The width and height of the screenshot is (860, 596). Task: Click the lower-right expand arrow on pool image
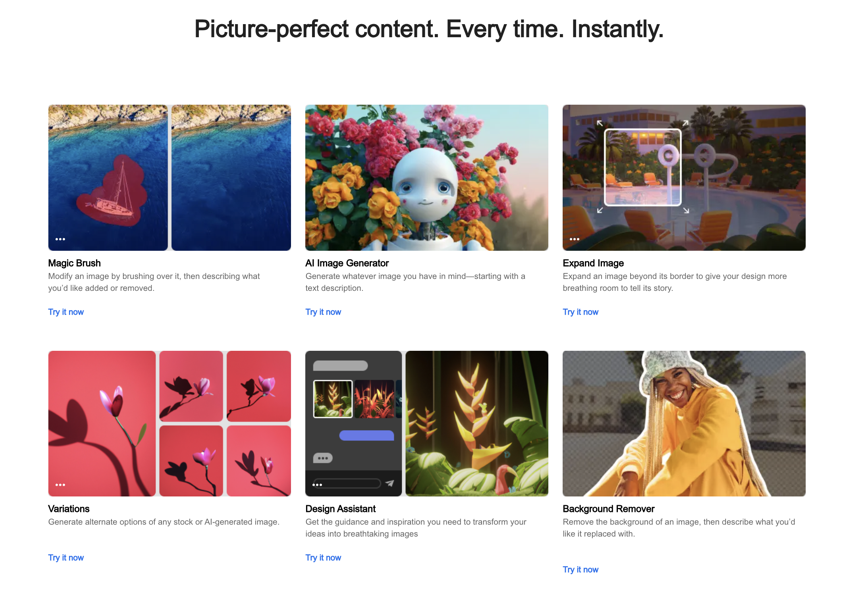tap(686, 210)
